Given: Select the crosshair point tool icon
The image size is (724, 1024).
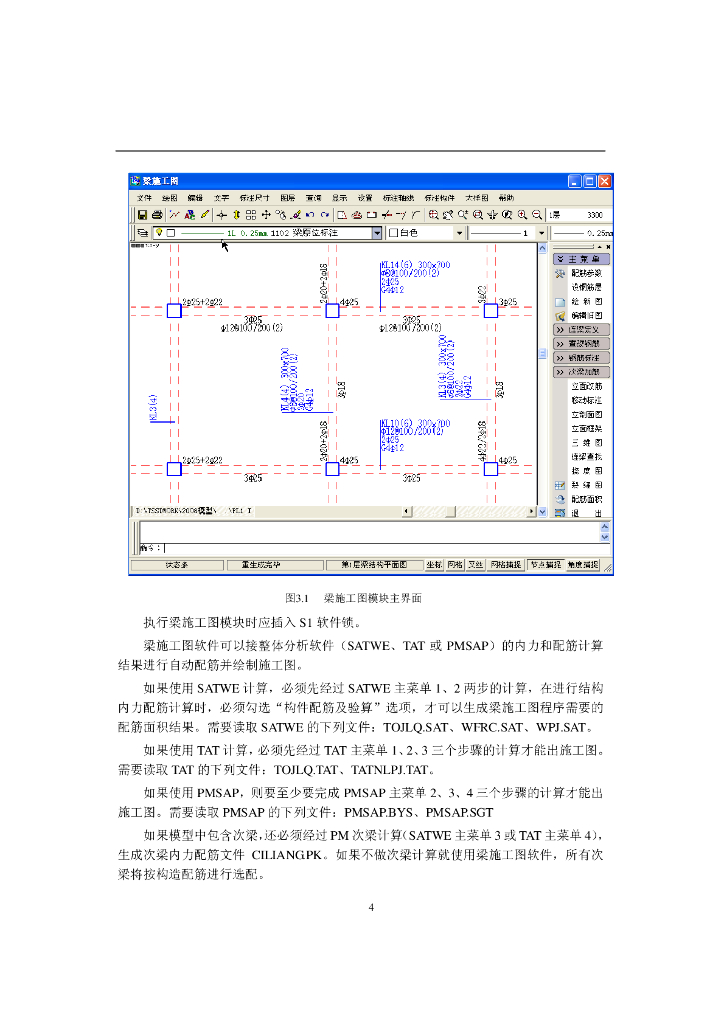Looking at the screenshot, I should coord(222,214).
